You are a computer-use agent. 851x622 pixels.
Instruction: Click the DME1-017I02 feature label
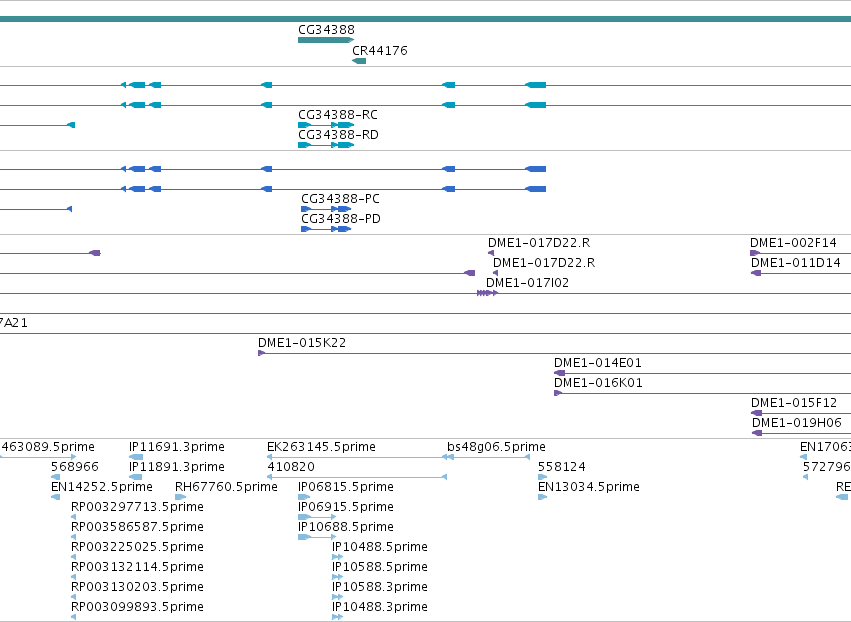tap(527, 283)
